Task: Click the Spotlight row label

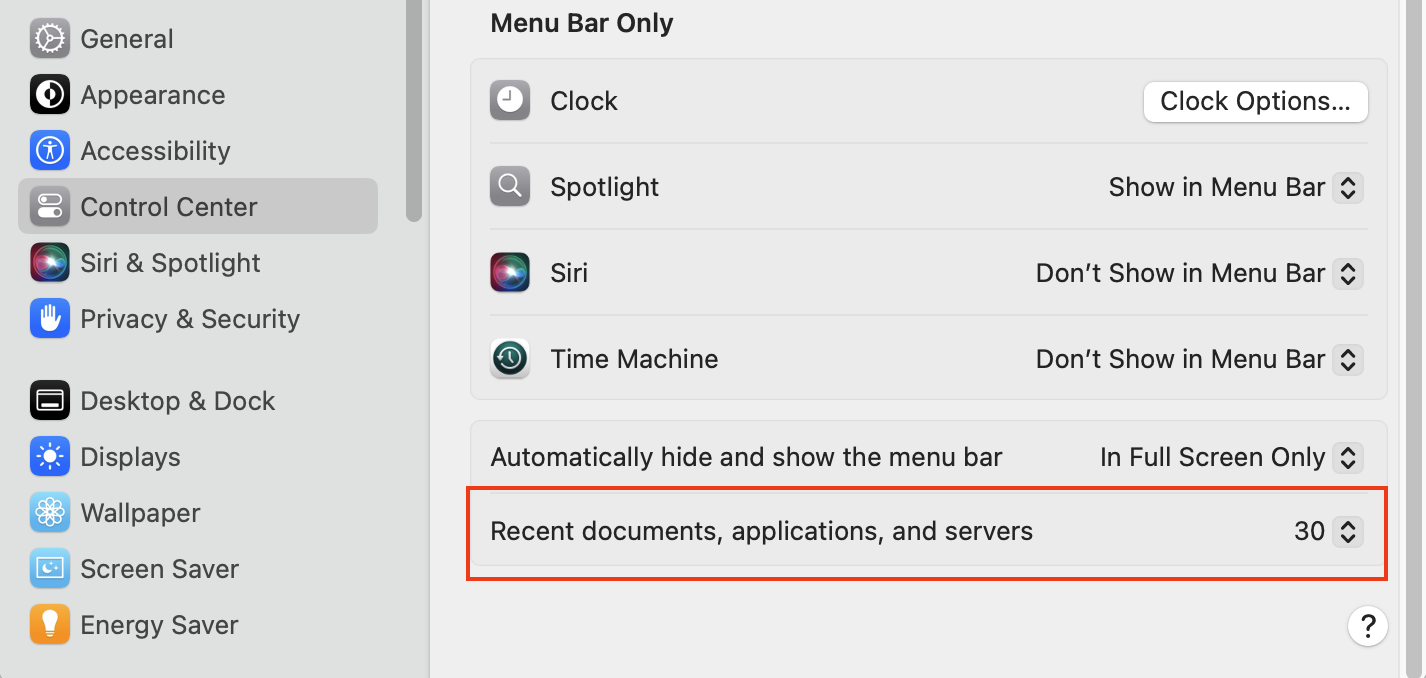Action: pyautogui.click(x=605, y=187)
